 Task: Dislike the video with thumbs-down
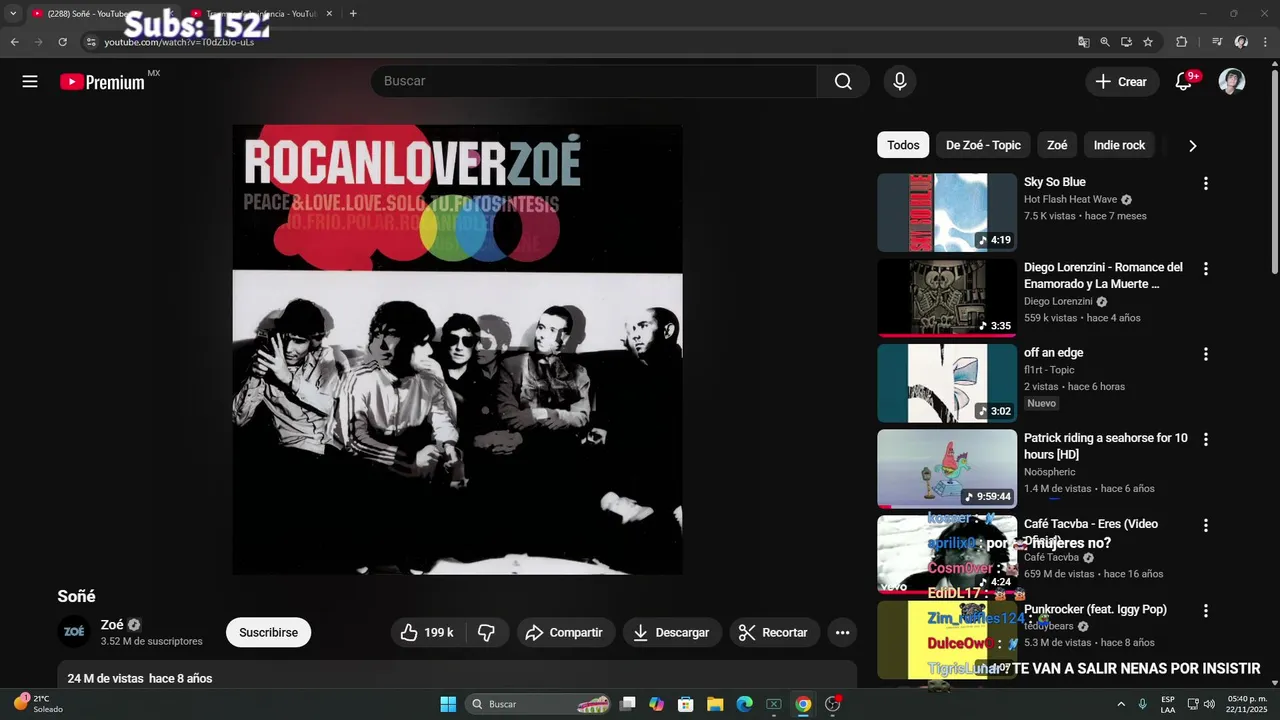point(487,632)
